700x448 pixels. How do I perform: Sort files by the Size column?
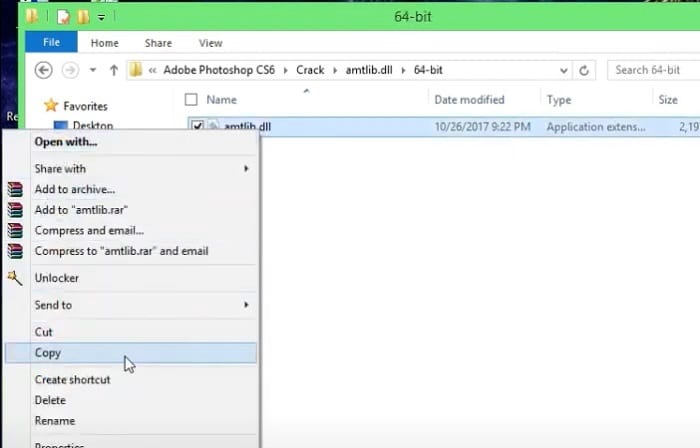[x=668, y=100]
